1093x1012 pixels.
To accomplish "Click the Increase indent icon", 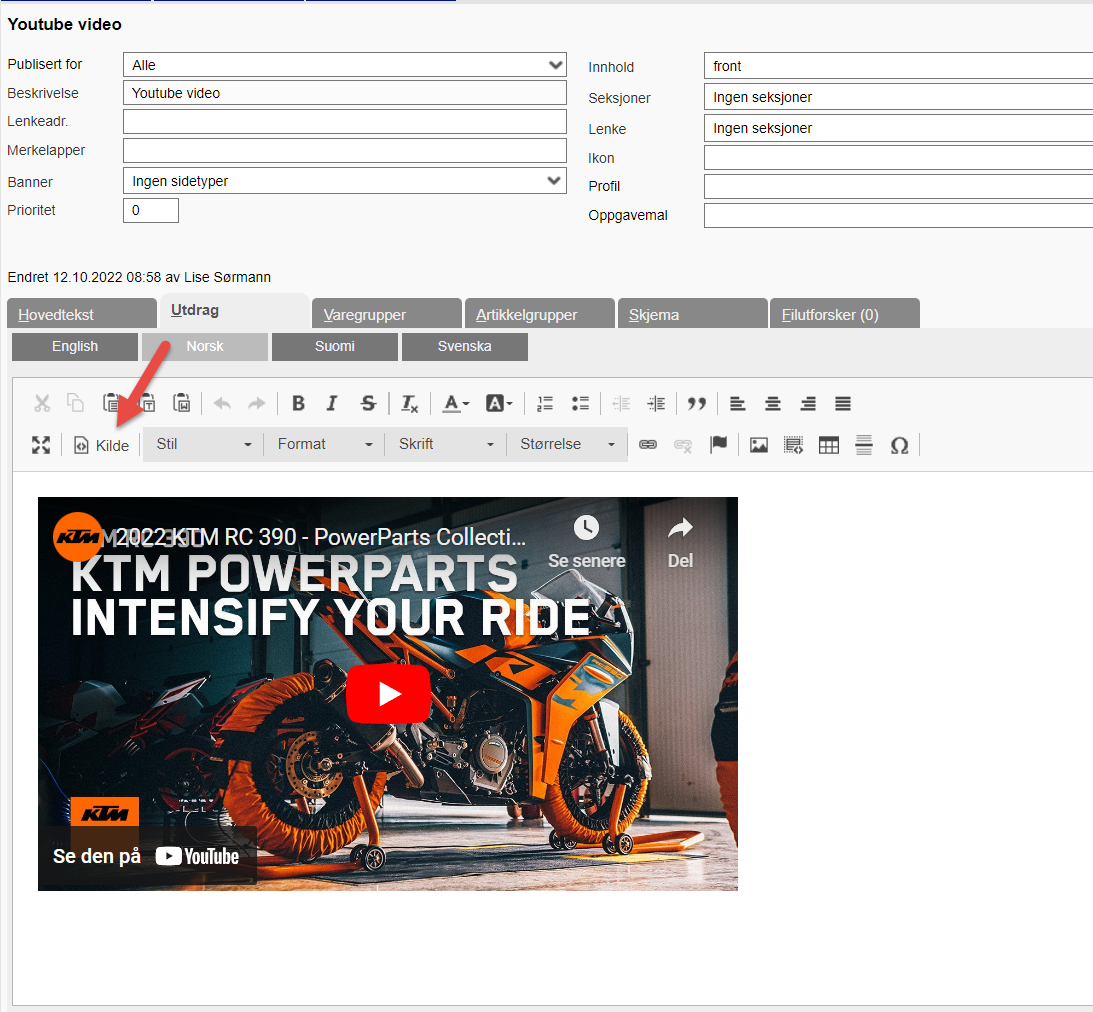I will click(656, 404).
